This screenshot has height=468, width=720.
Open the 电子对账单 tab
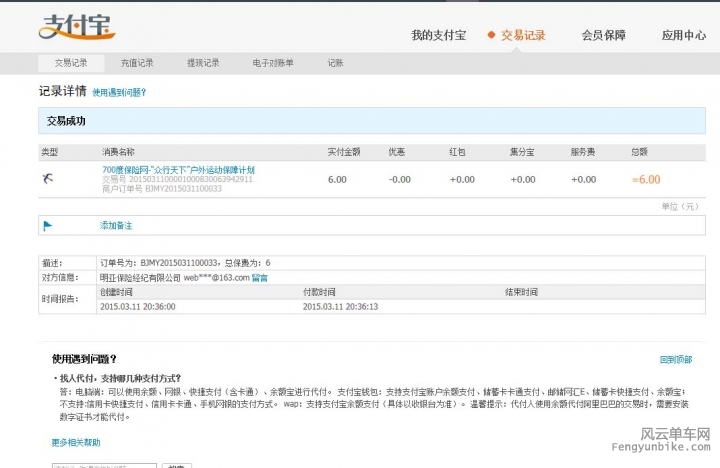[x=273, y=63]
